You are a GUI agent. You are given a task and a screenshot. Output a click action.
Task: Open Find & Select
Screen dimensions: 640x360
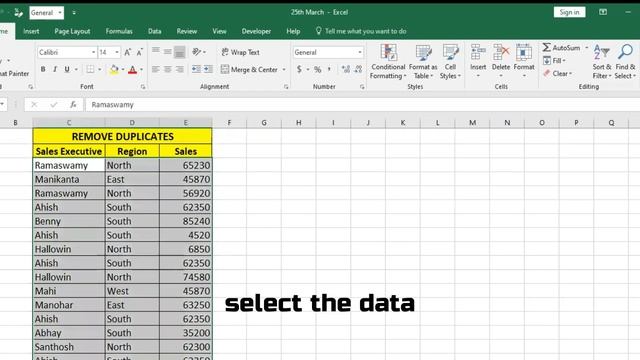tap(625, 62)
